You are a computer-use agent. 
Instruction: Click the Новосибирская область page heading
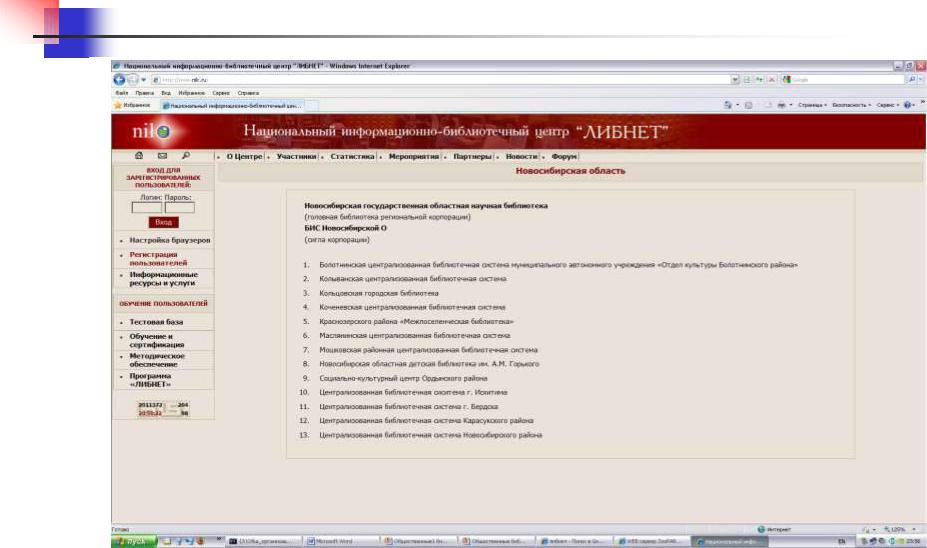(x=570, y=171)
